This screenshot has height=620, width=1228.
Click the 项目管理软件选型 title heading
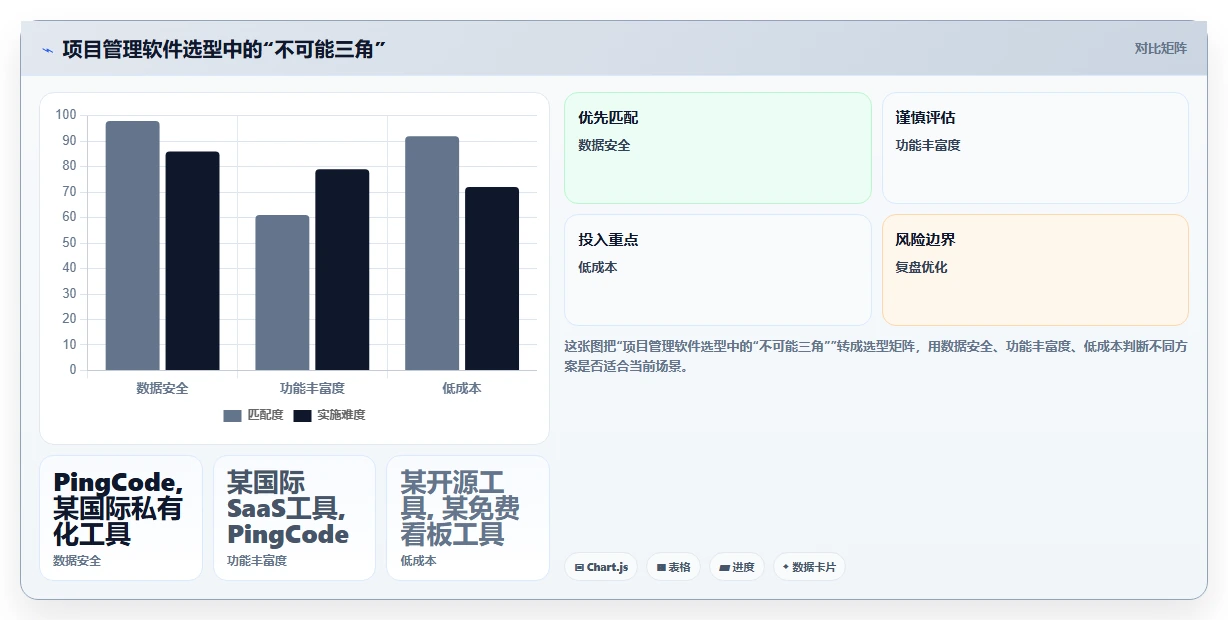click(224, 49)
